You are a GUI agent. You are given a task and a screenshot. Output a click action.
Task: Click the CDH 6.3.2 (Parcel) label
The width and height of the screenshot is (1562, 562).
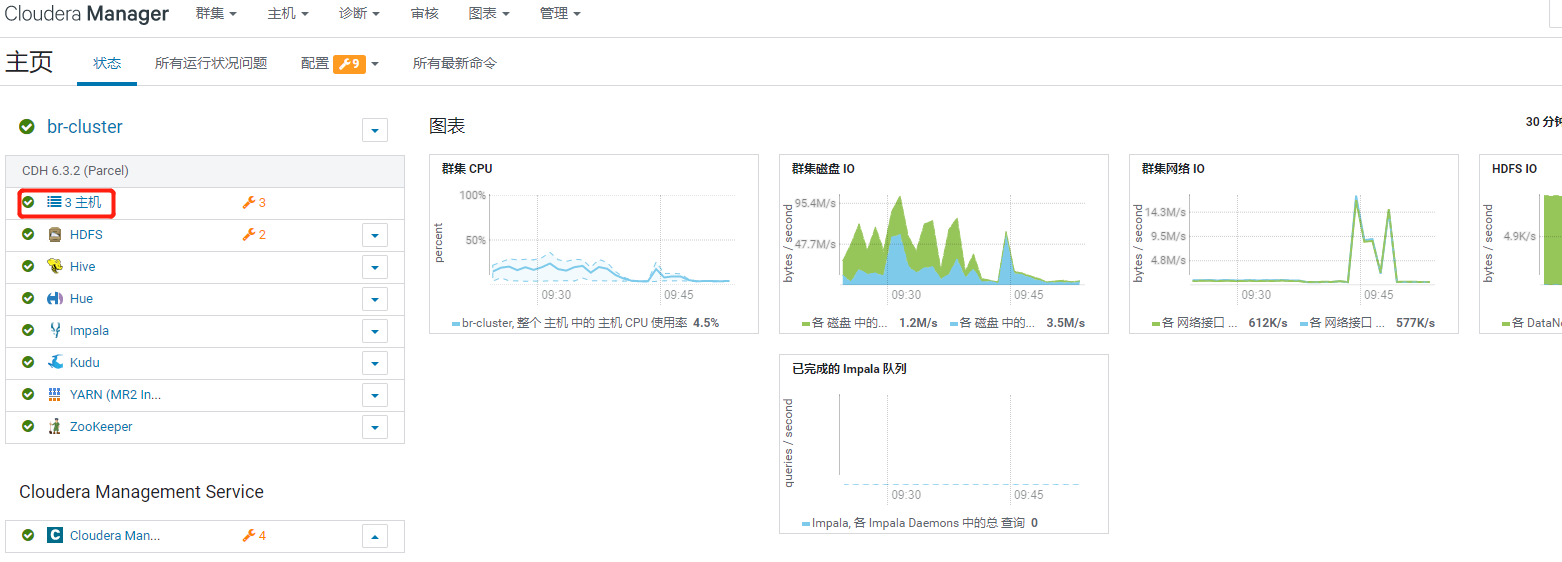pyautogui.click(x=75, y=171)
